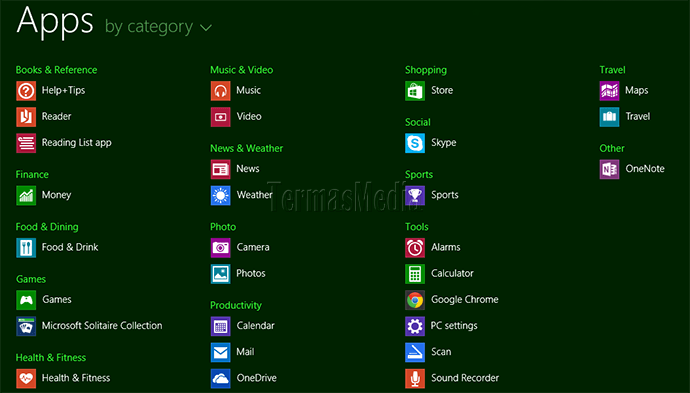Open the Health & Fitness heart icon

tap(26, 379)
